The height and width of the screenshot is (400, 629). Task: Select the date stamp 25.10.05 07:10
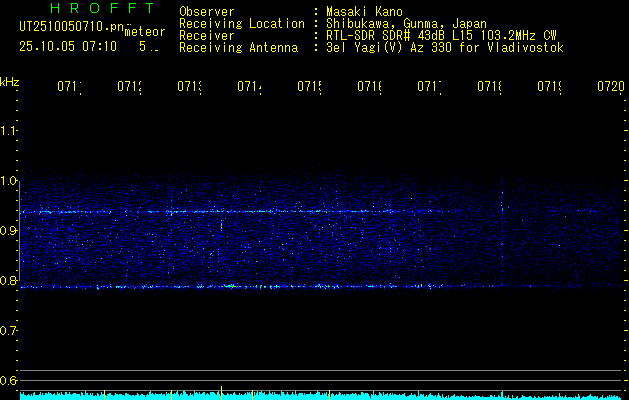[x=68, y=47]
